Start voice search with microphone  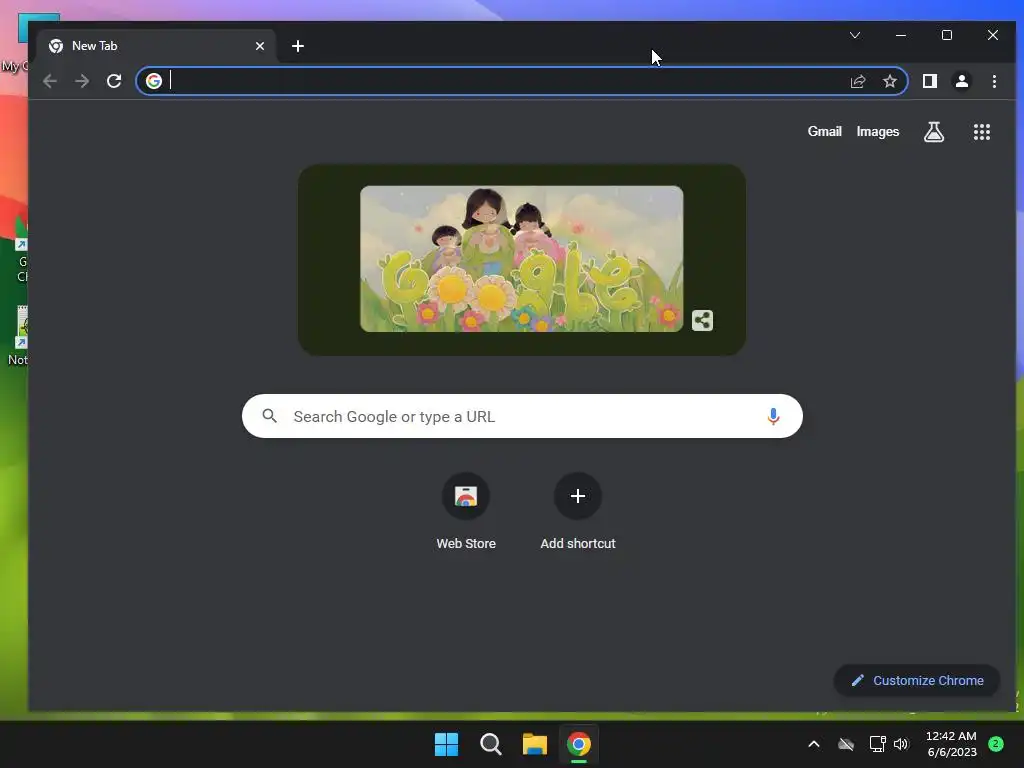pyautogui.click(x=773, y=416)
